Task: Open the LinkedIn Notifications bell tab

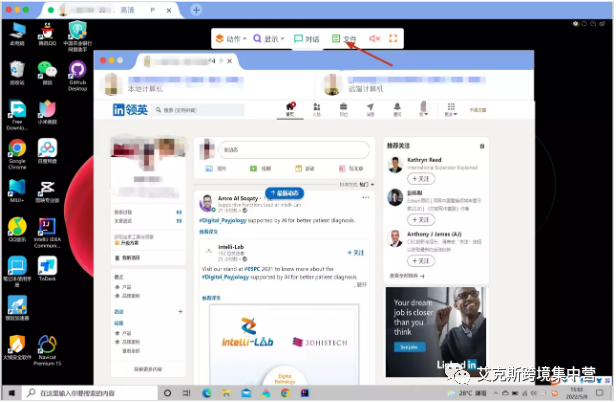Action: 397,110
